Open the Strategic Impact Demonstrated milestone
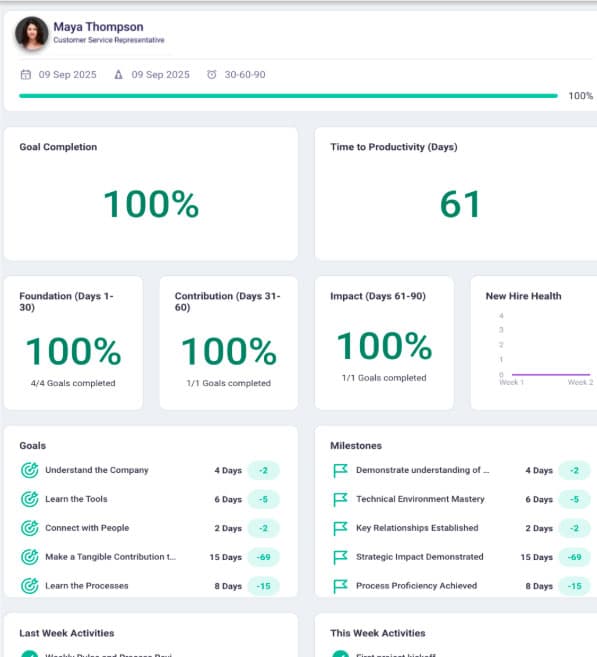This screenshot has height=657, width=597. [x=420, y=557]
